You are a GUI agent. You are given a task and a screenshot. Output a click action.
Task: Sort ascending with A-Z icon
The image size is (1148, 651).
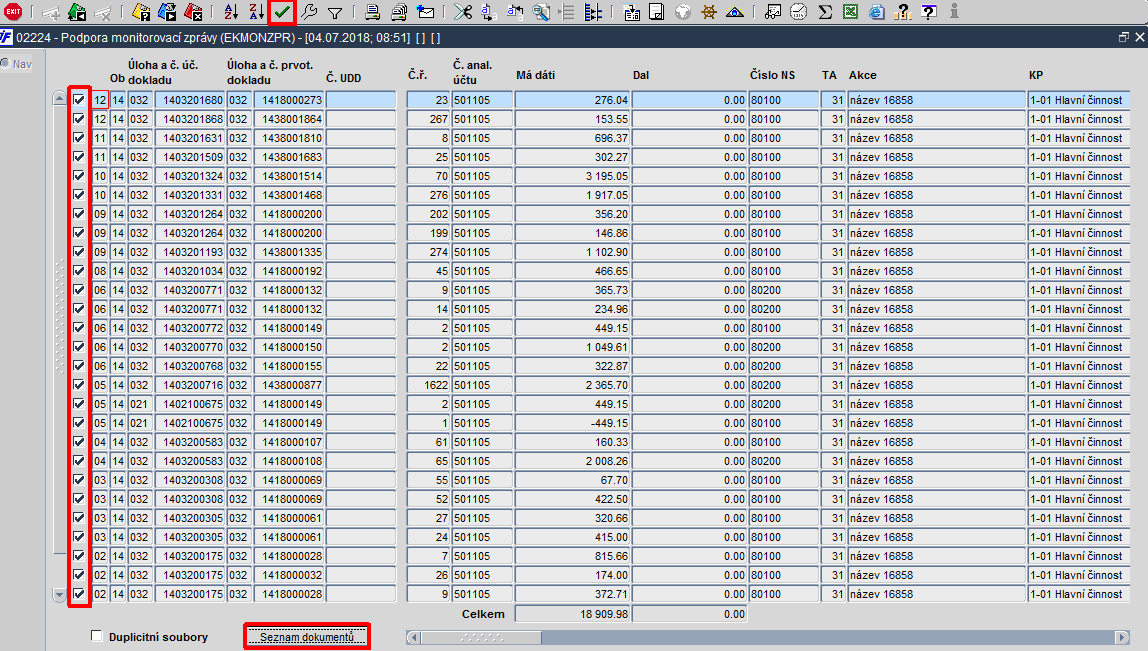pos(231,12)
